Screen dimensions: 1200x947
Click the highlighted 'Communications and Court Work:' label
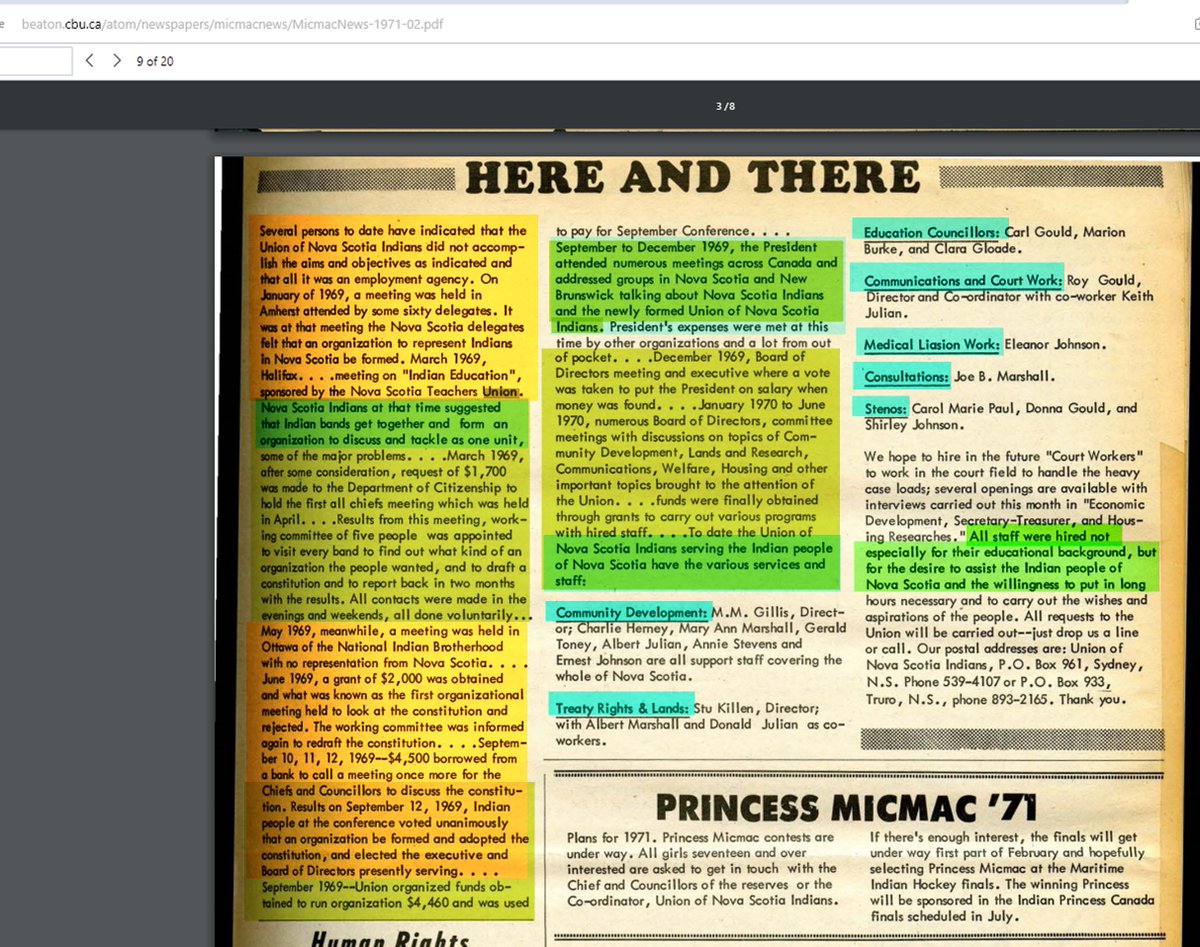[x=963, y=281]
